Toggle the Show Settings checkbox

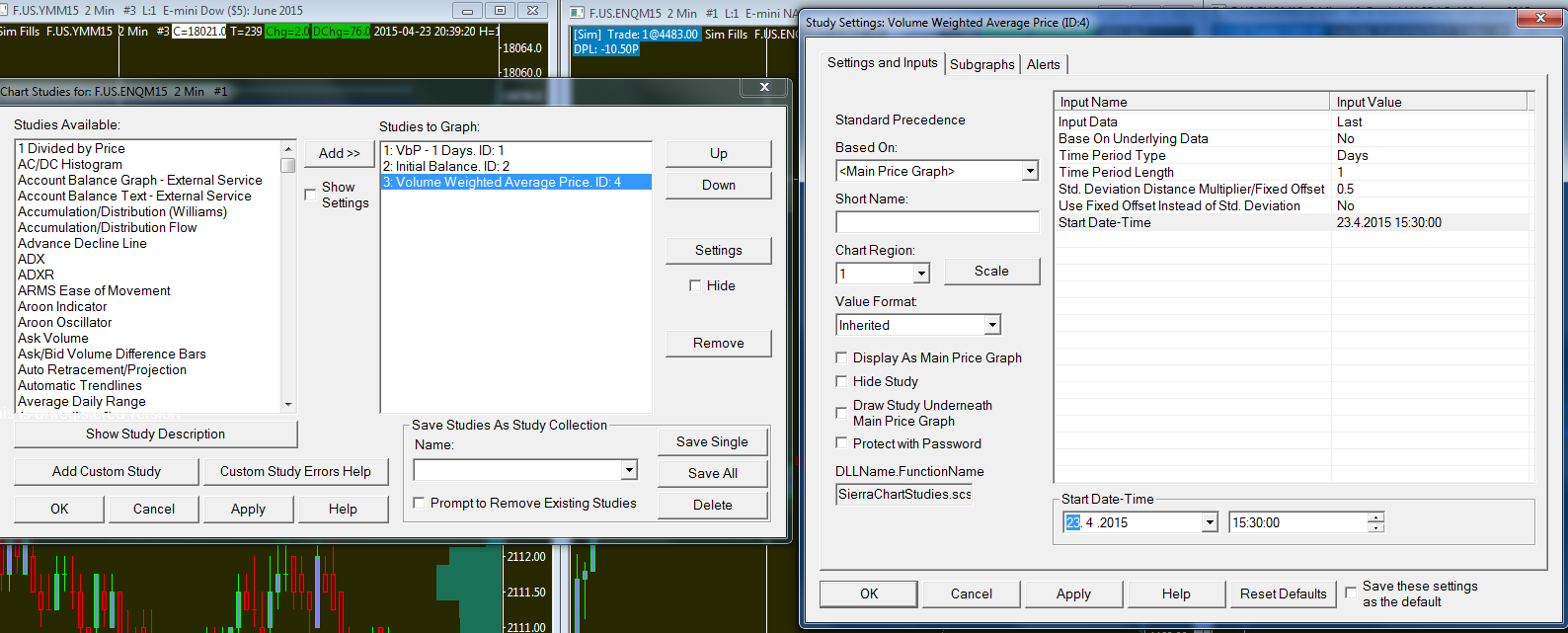[x=310, y=195]
